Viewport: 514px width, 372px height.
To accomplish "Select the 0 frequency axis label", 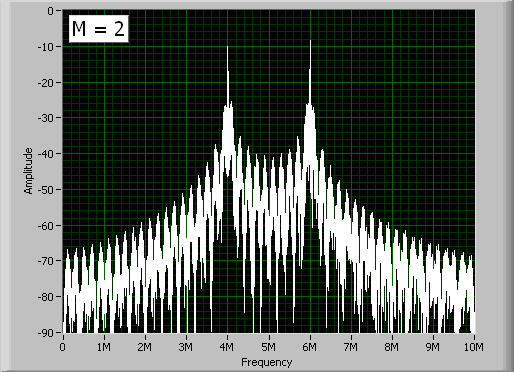I will pos(62,347).
